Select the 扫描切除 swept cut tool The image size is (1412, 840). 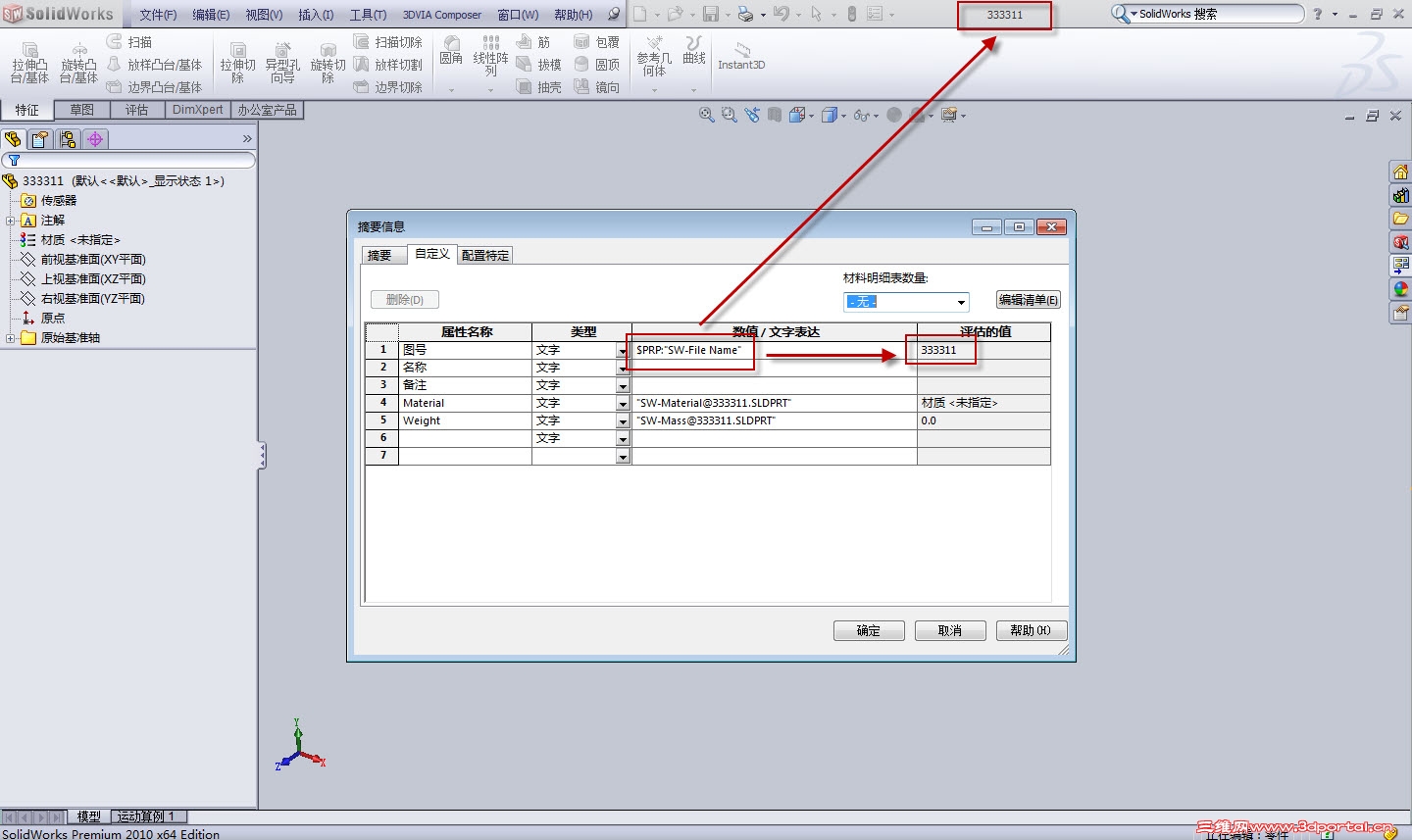(x=387, y=42)
